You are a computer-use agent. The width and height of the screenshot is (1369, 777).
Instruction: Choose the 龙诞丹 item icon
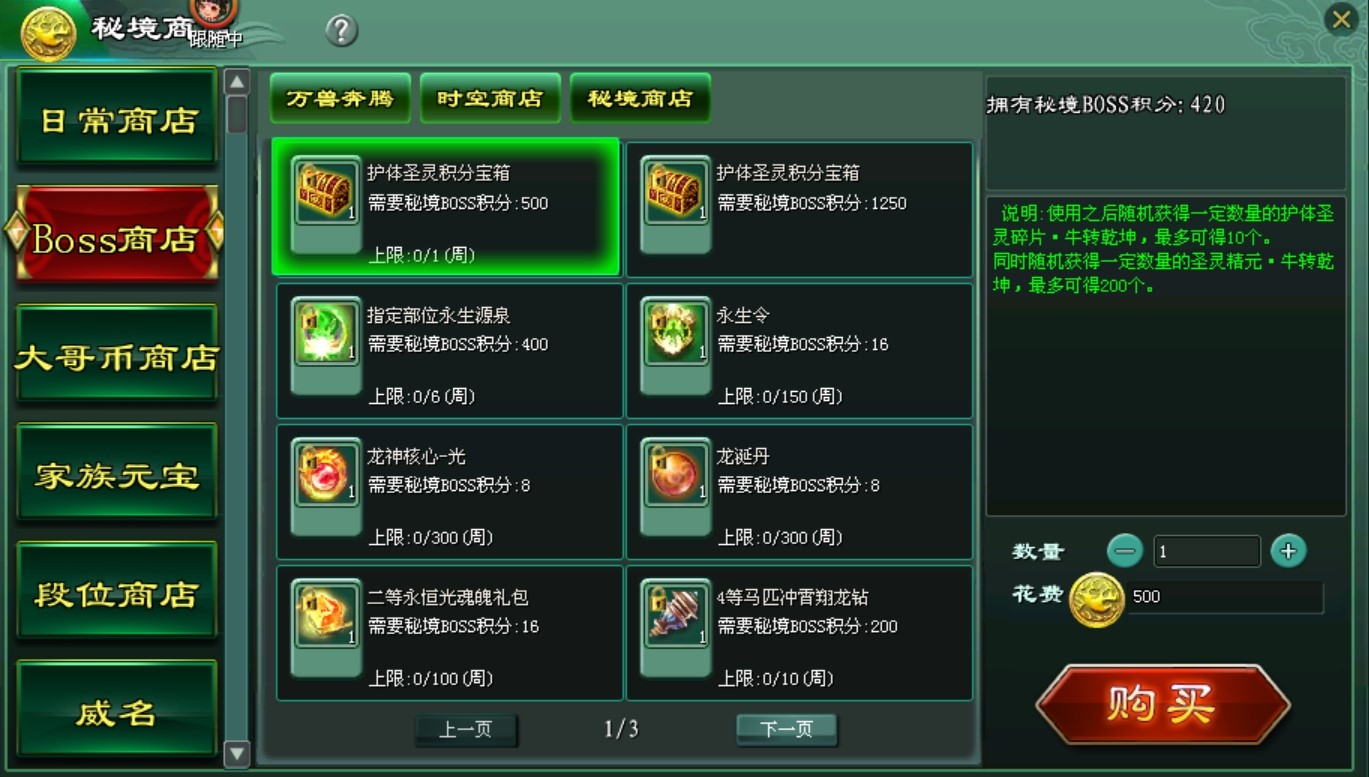point(676,473)
